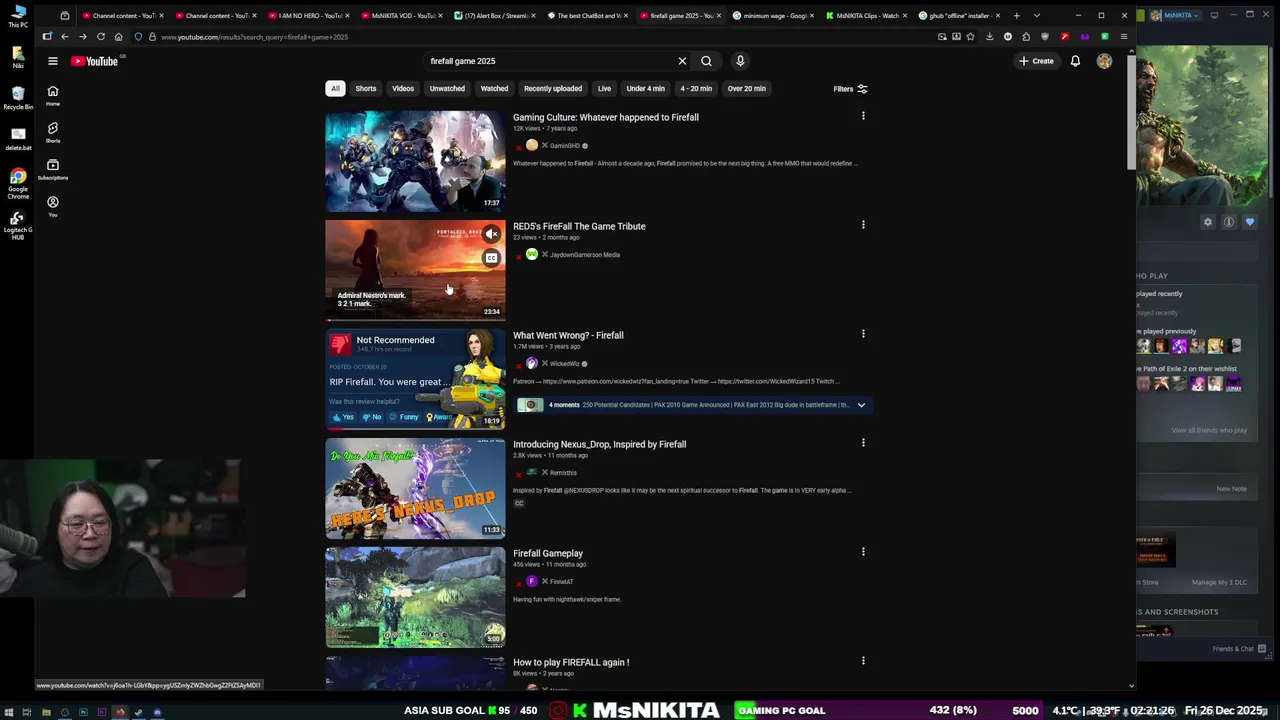Select the 4 - 20 min chip
1280x720 pixels.
coord(696,89)
